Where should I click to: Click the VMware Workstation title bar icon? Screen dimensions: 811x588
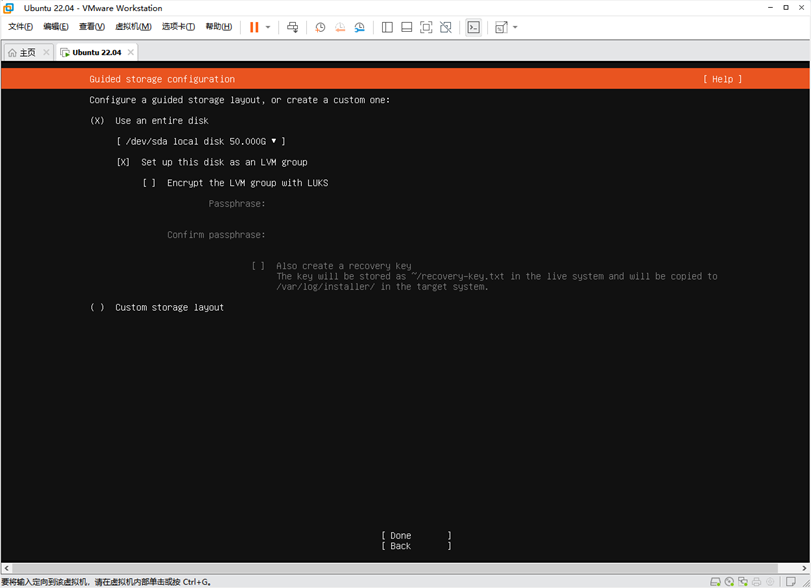coord(9,8)
